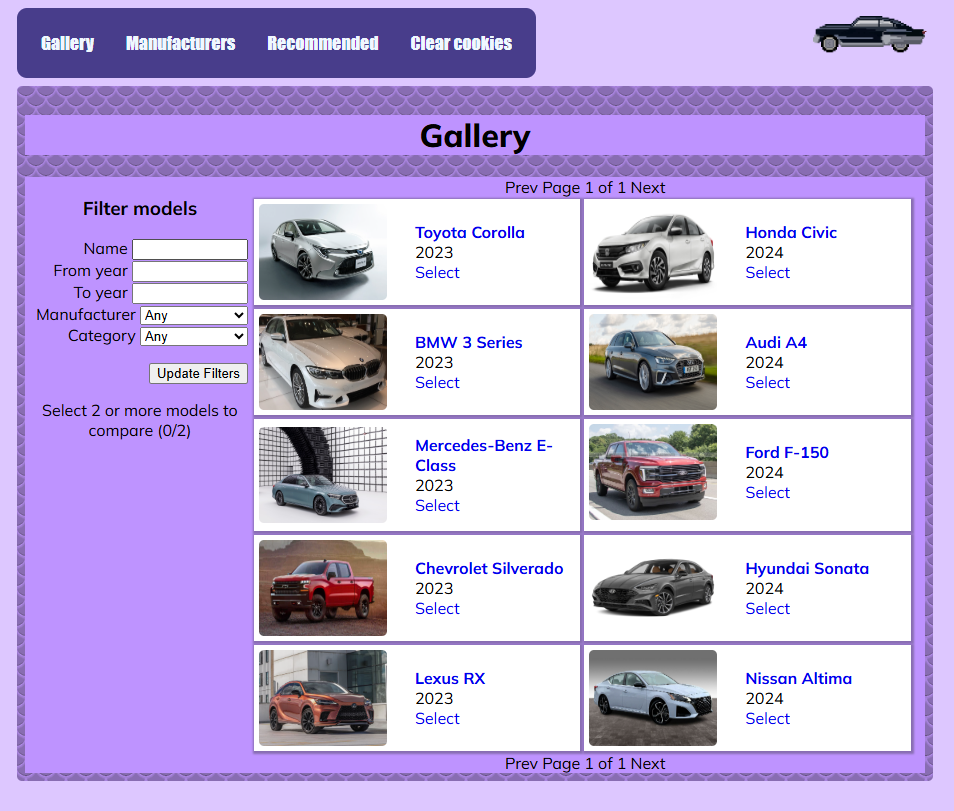This screenshot has width=954, height=811.
Task: Select the Ford F-150 model
Action: point(767,492)
